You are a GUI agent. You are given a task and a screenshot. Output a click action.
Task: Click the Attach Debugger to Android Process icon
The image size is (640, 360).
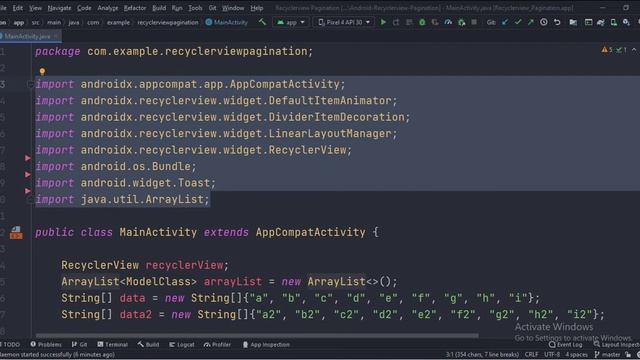tap(462, 22)
